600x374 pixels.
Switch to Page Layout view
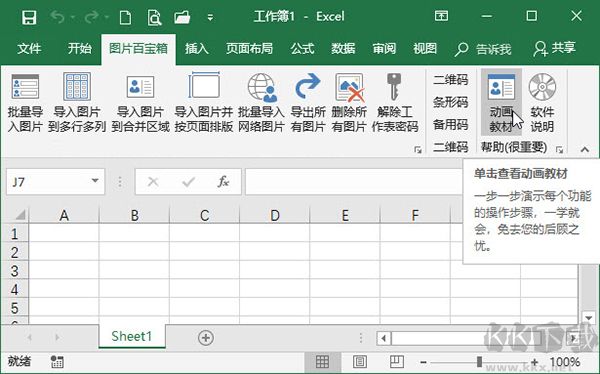pyautogui.click(x=359, y=361)
